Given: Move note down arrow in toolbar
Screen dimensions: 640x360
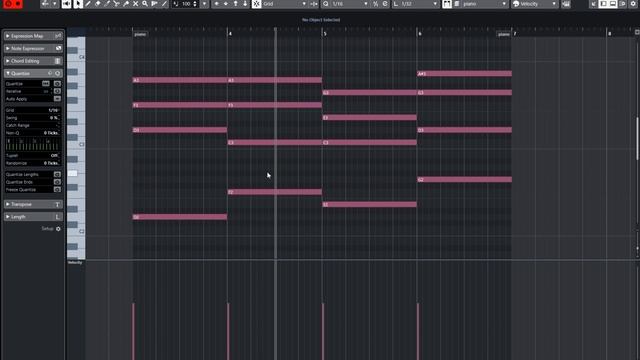Looking at the screenshot, I should click(245, 4).
